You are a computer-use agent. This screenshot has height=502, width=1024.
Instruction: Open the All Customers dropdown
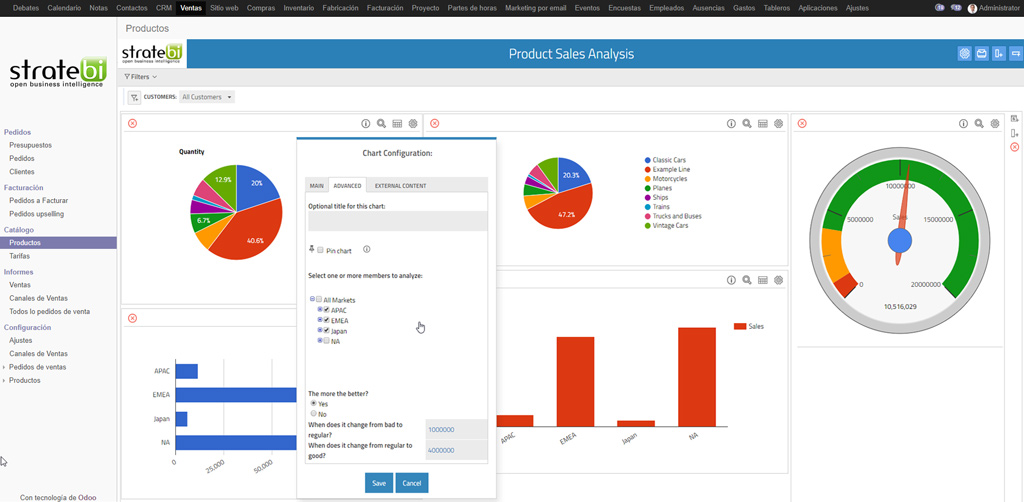[207, 97]
